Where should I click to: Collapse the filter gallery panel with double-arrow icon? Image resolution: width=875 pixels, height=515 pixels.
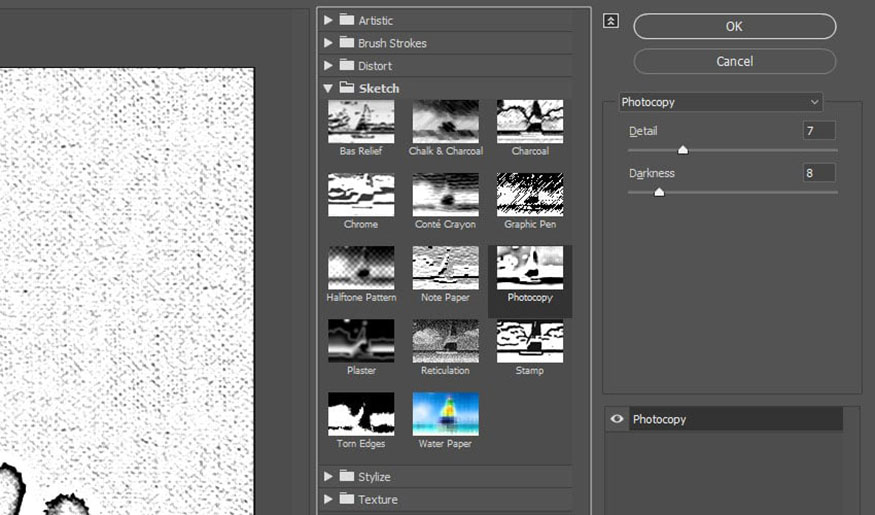(x=611, y=21)
